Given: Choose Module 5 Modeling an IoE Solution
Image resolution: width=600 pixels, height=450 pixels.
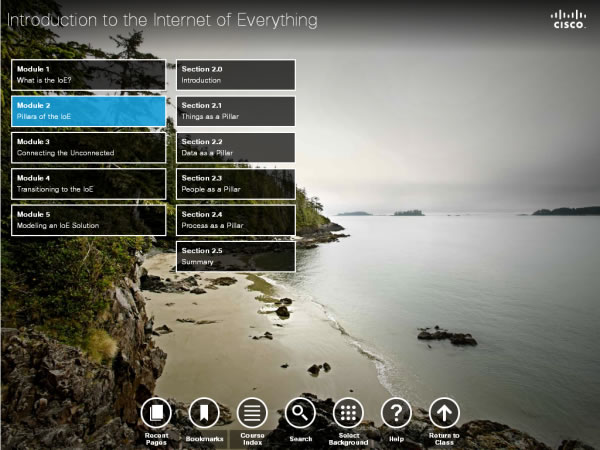Looking at the screenshot, I should point(89,220).
